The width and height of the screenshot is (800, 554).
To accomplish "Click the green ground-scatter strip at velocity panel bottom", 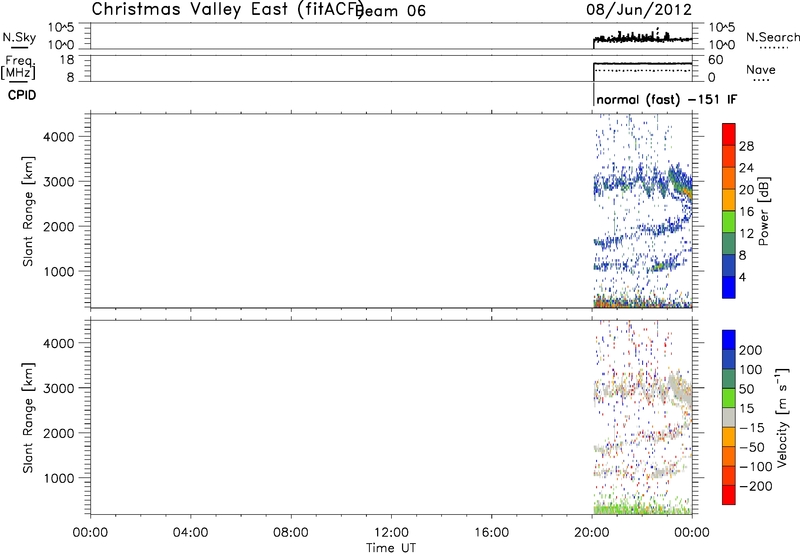I will pyautogui.click(x=642, y=509).
